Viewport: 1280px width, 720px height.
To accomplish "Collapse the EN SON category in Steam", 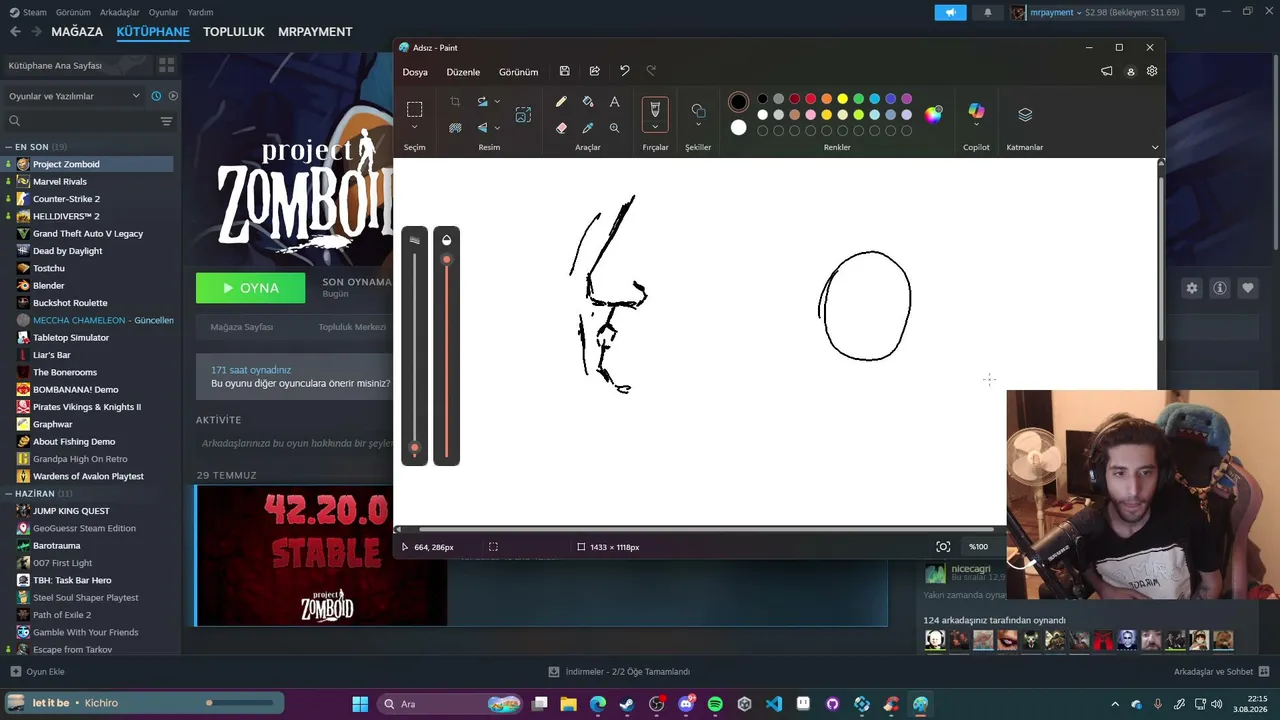I will coord(8,147).
